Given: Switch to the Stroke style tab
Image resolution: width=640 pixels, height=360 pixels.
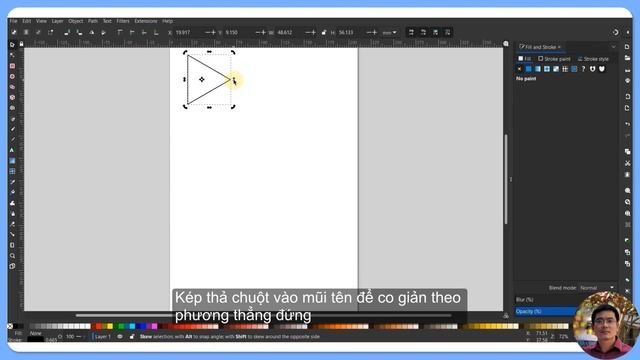Looking at the screenshot, I should point(593,59).
